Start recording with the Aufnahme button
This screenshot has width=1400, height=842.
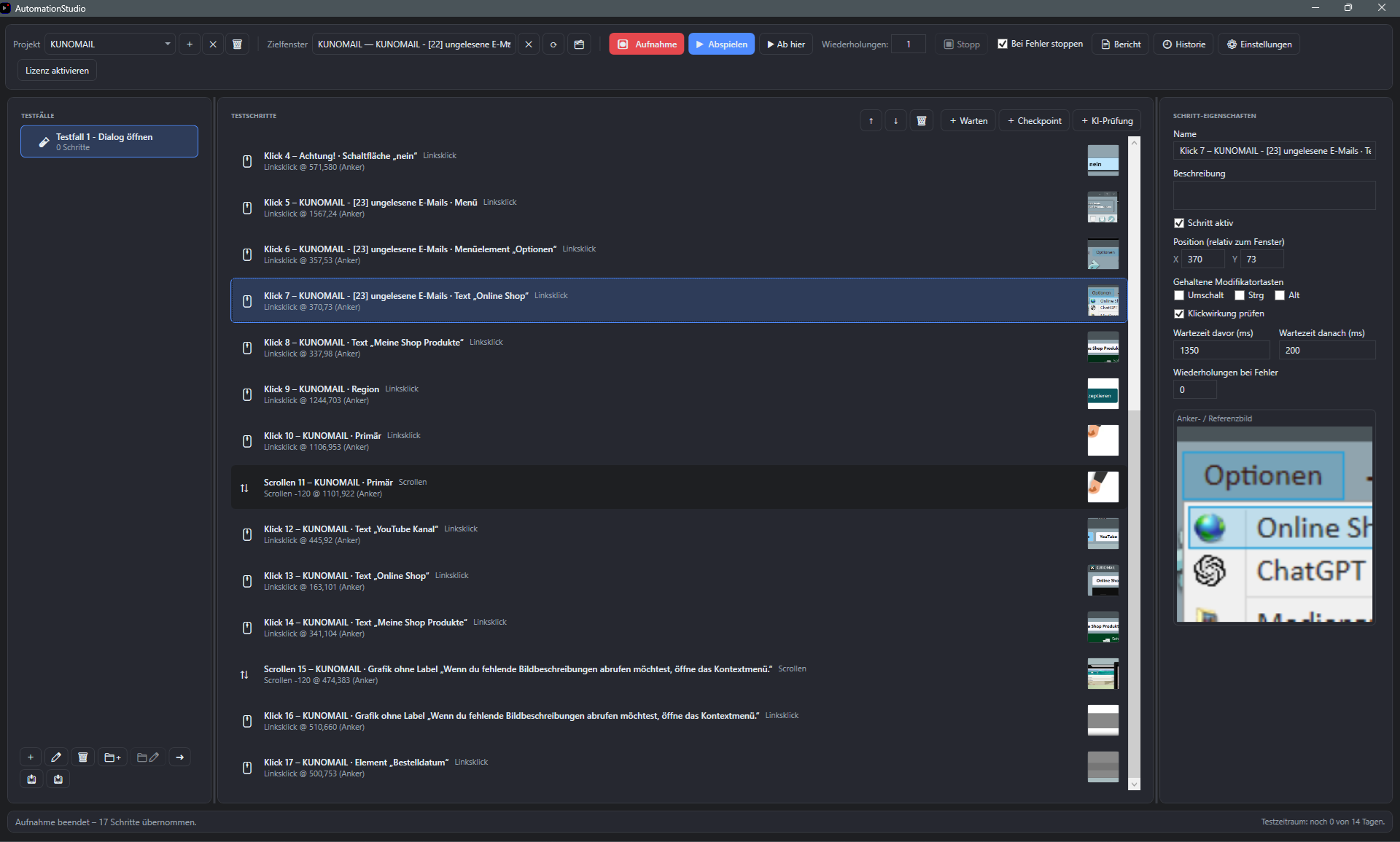(x=647, y=44)
